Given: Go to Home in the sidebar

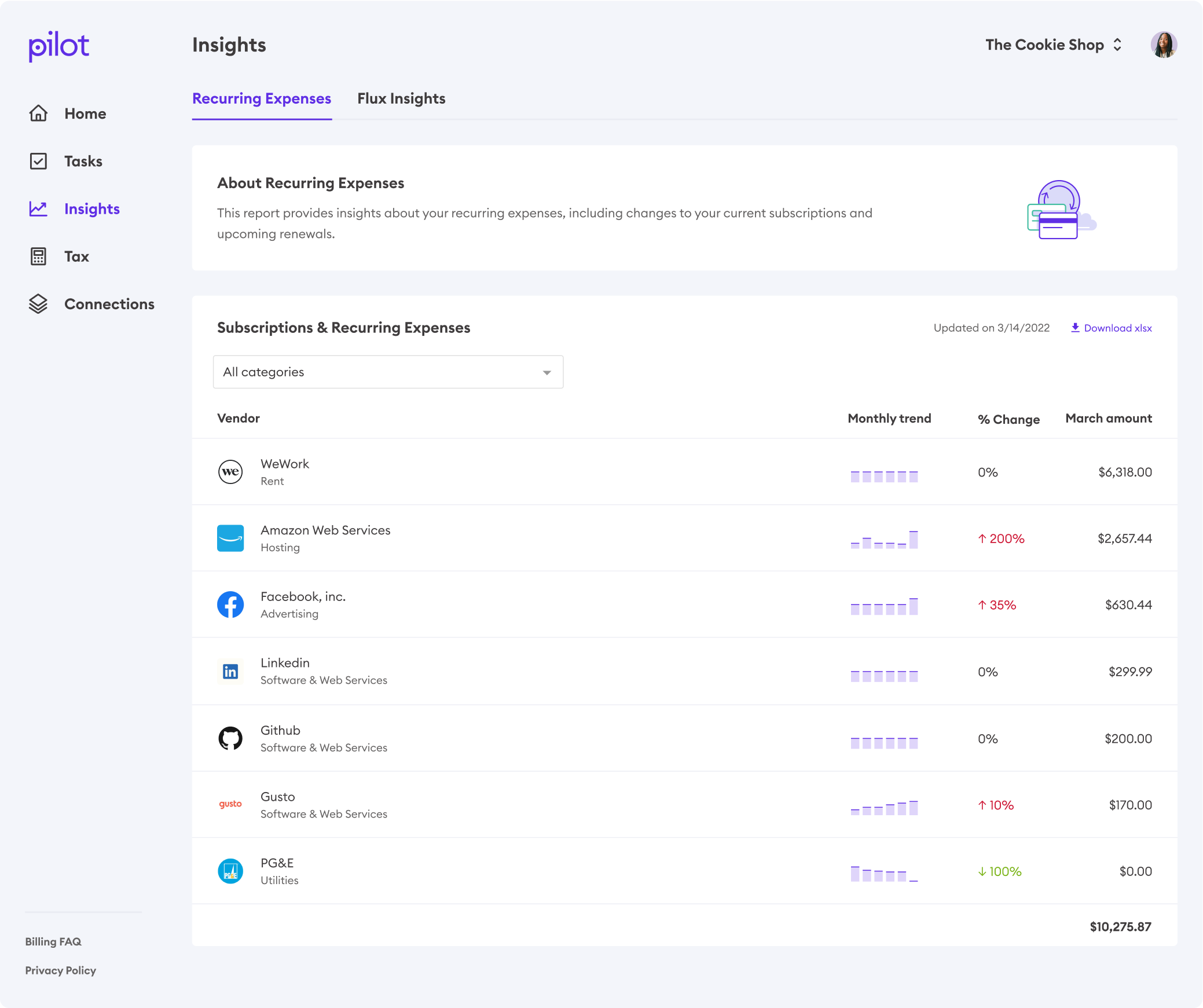Looking at the screenshot, I should pyautogui.click(x=85, y=113).
